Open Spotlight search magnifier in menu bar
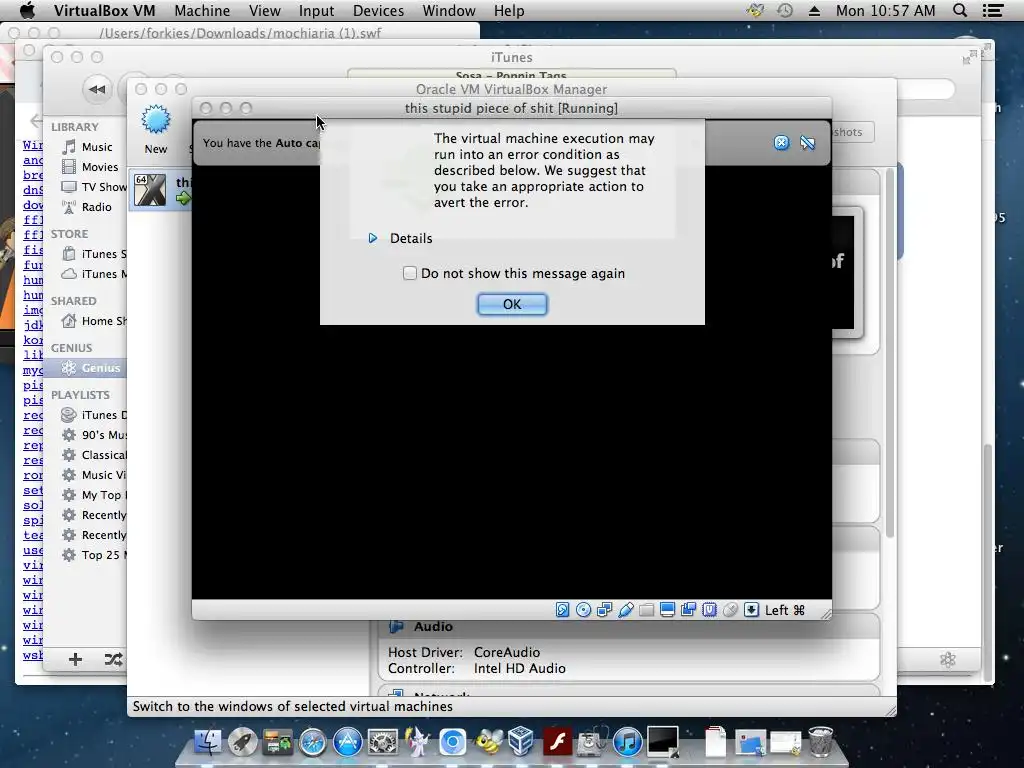 [x=960, y=10]
